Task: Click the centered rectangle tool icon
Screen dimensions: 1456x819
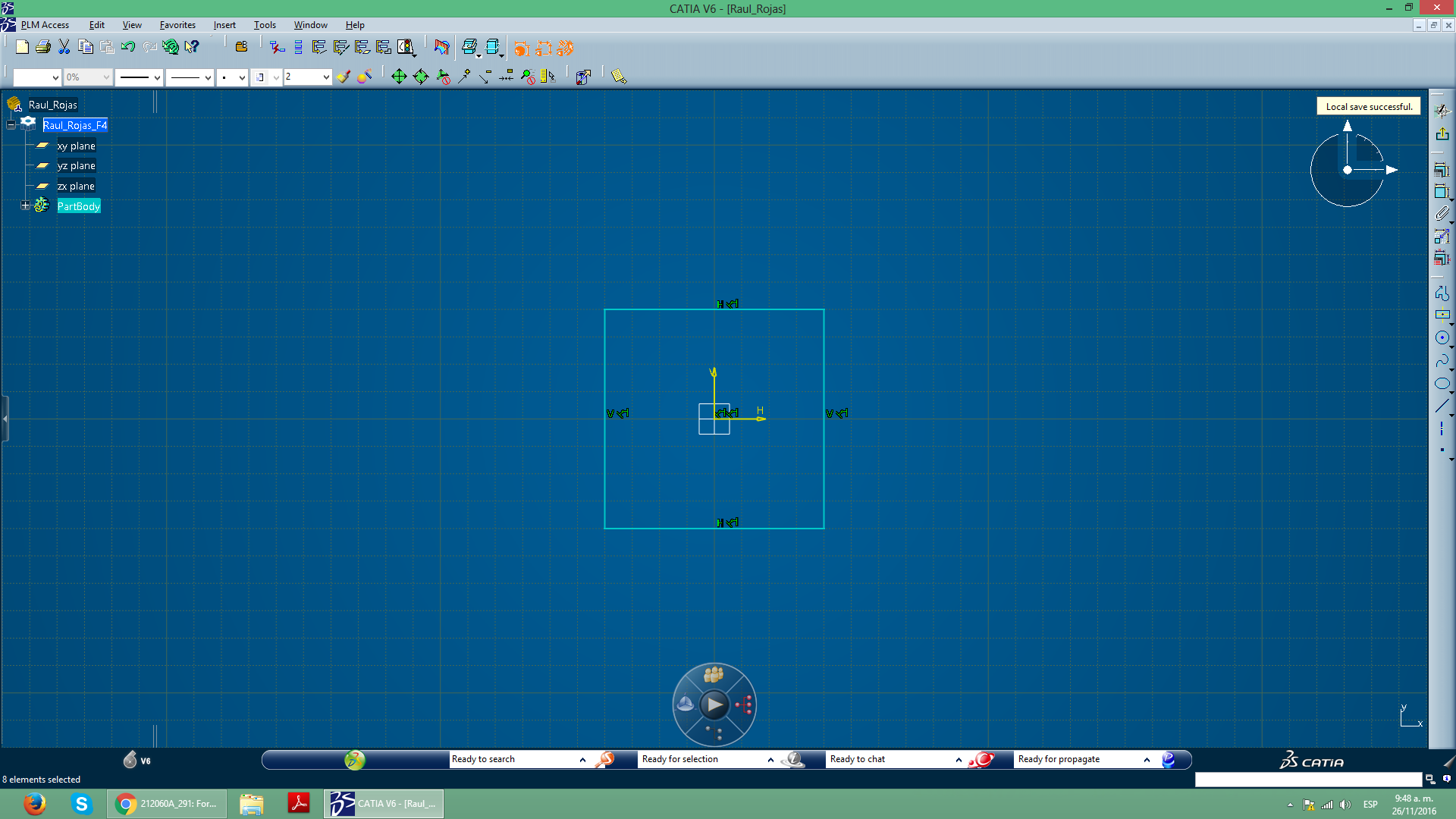Action: pos(1442,315)
